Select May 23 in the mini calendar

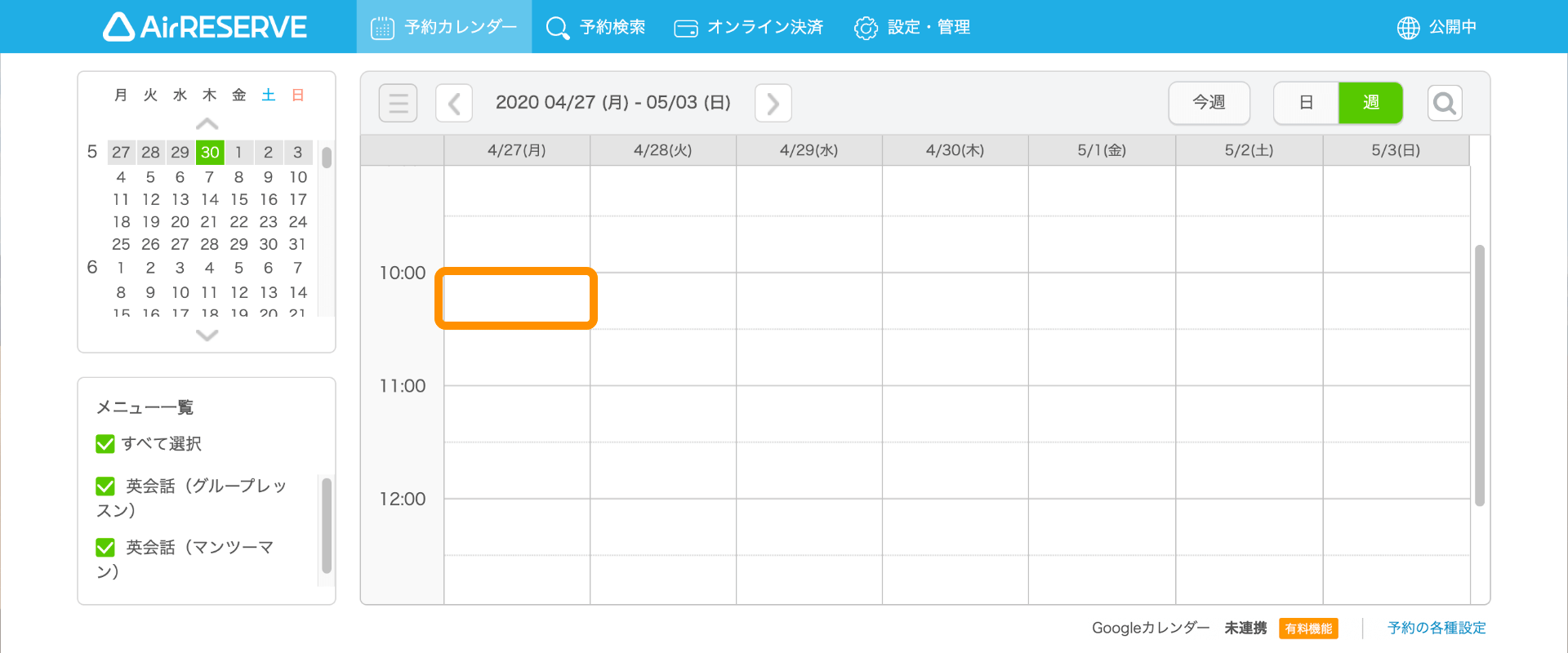(268, 222)
